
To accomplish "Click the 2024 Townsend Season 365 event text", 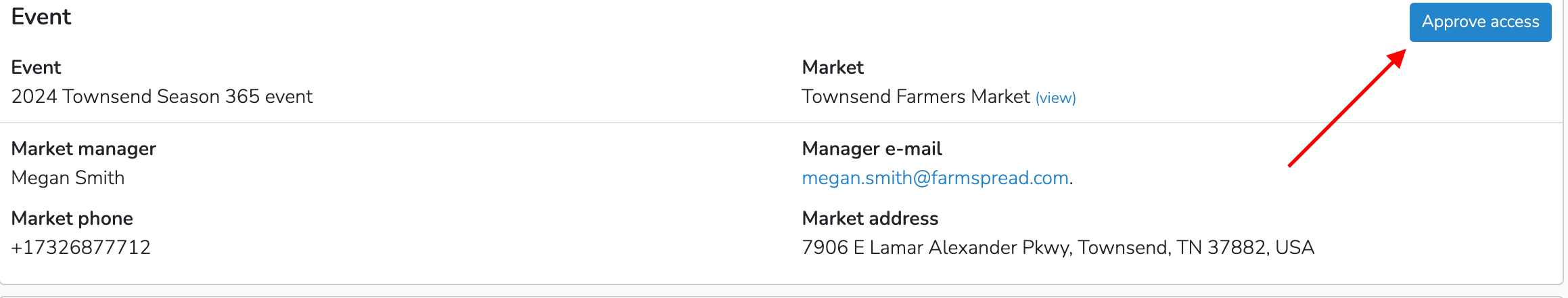I will [x=162, y=97].
